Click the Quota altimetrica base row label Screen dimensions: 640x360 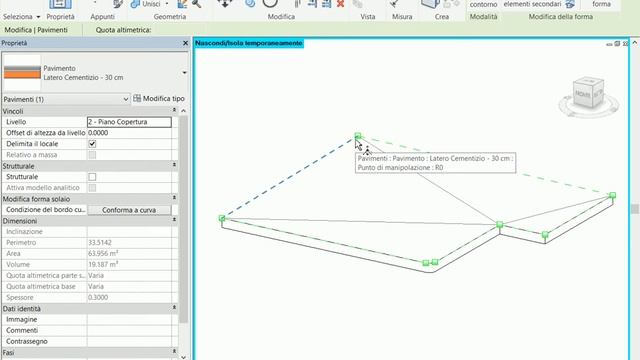coord(41,287)
